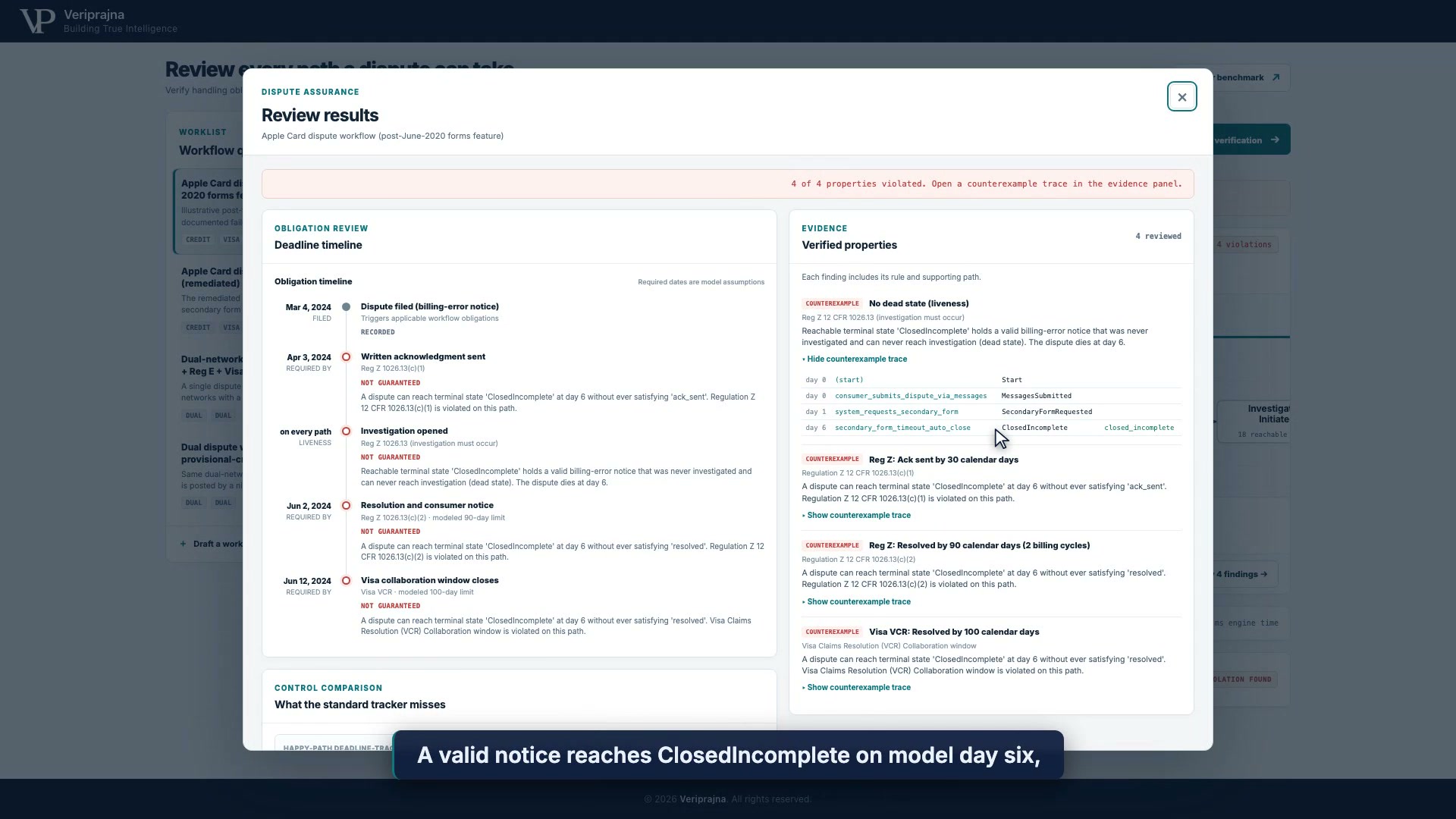Close the Review results dialog
1456x819 pixels.
(1181, 97)
